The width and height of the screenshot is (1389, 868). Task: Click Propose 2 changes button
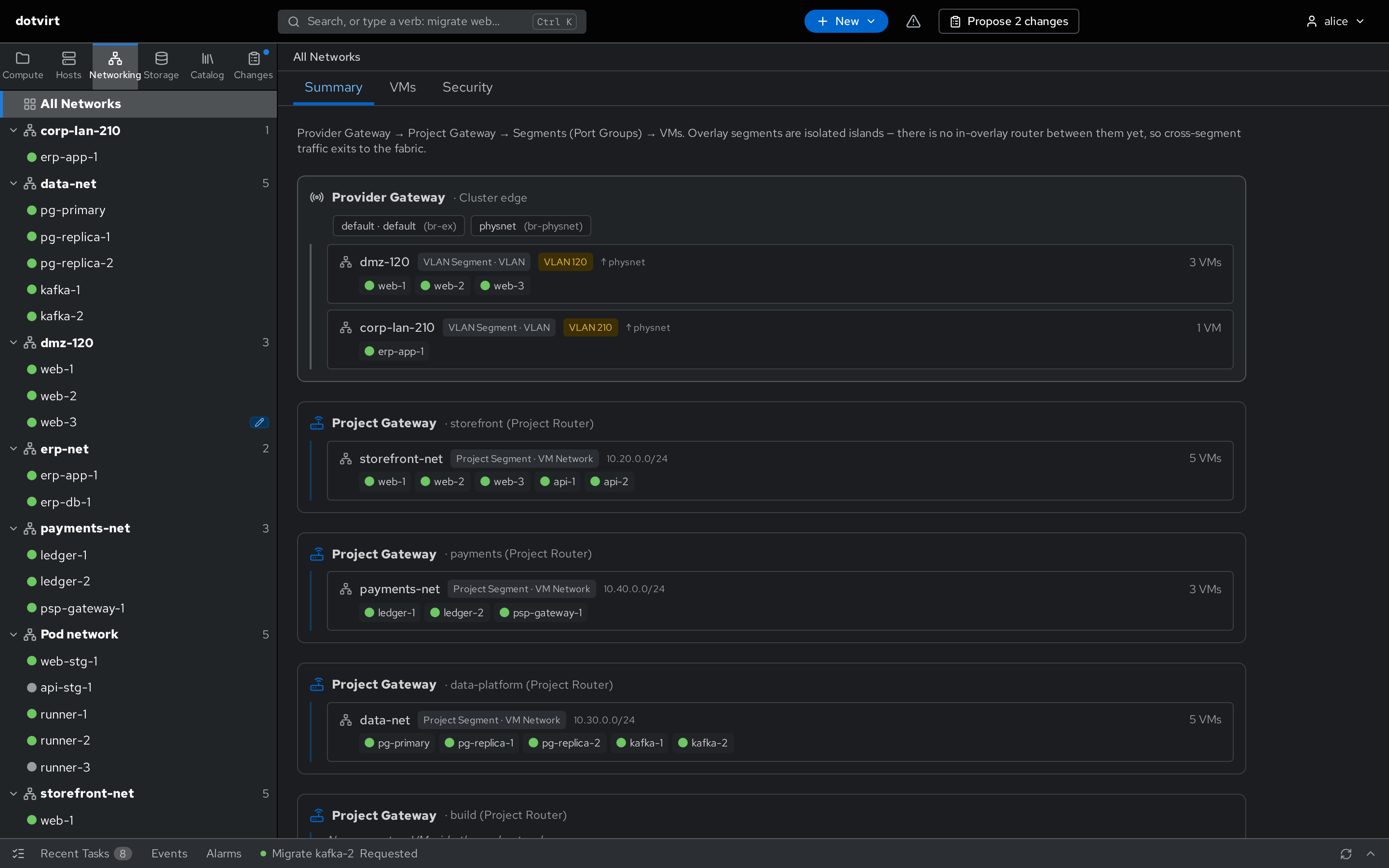(x=1008, y=21)
